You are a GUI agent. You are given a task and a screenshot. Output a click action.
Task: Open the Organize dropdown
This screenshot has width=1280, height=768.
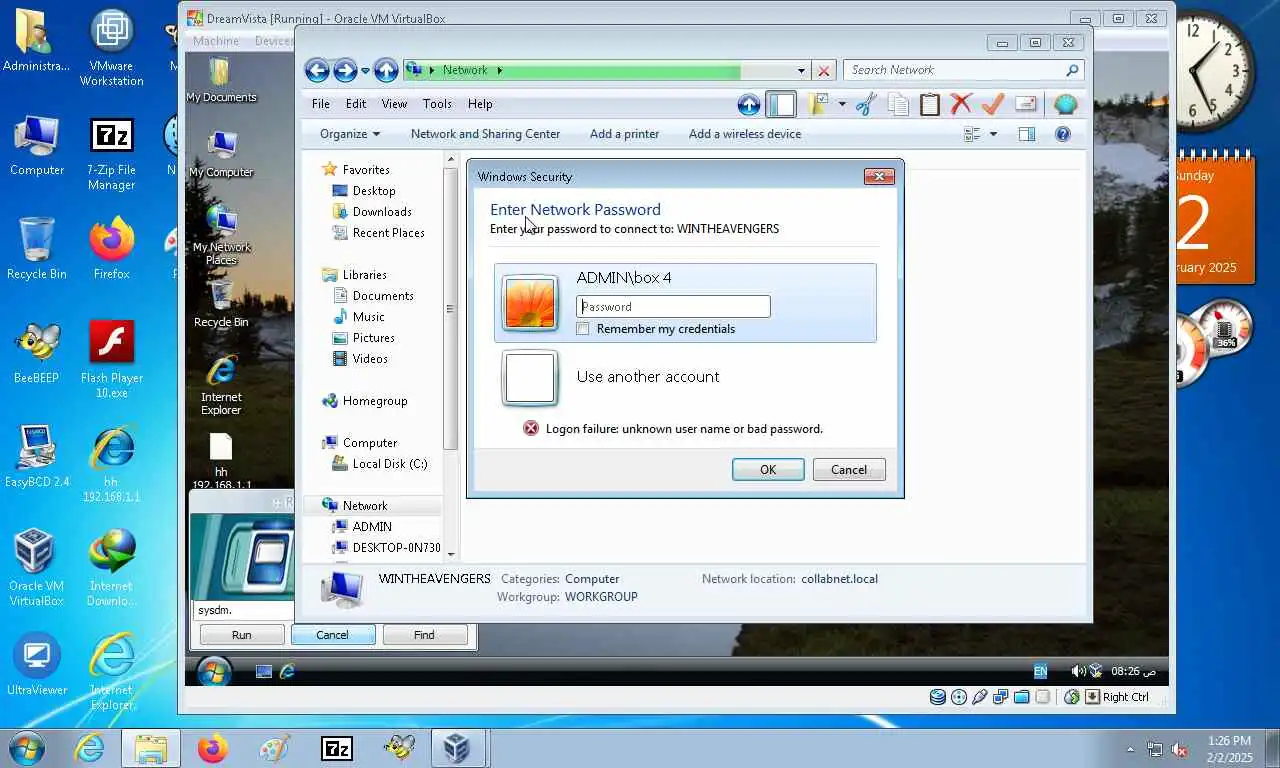350,134
